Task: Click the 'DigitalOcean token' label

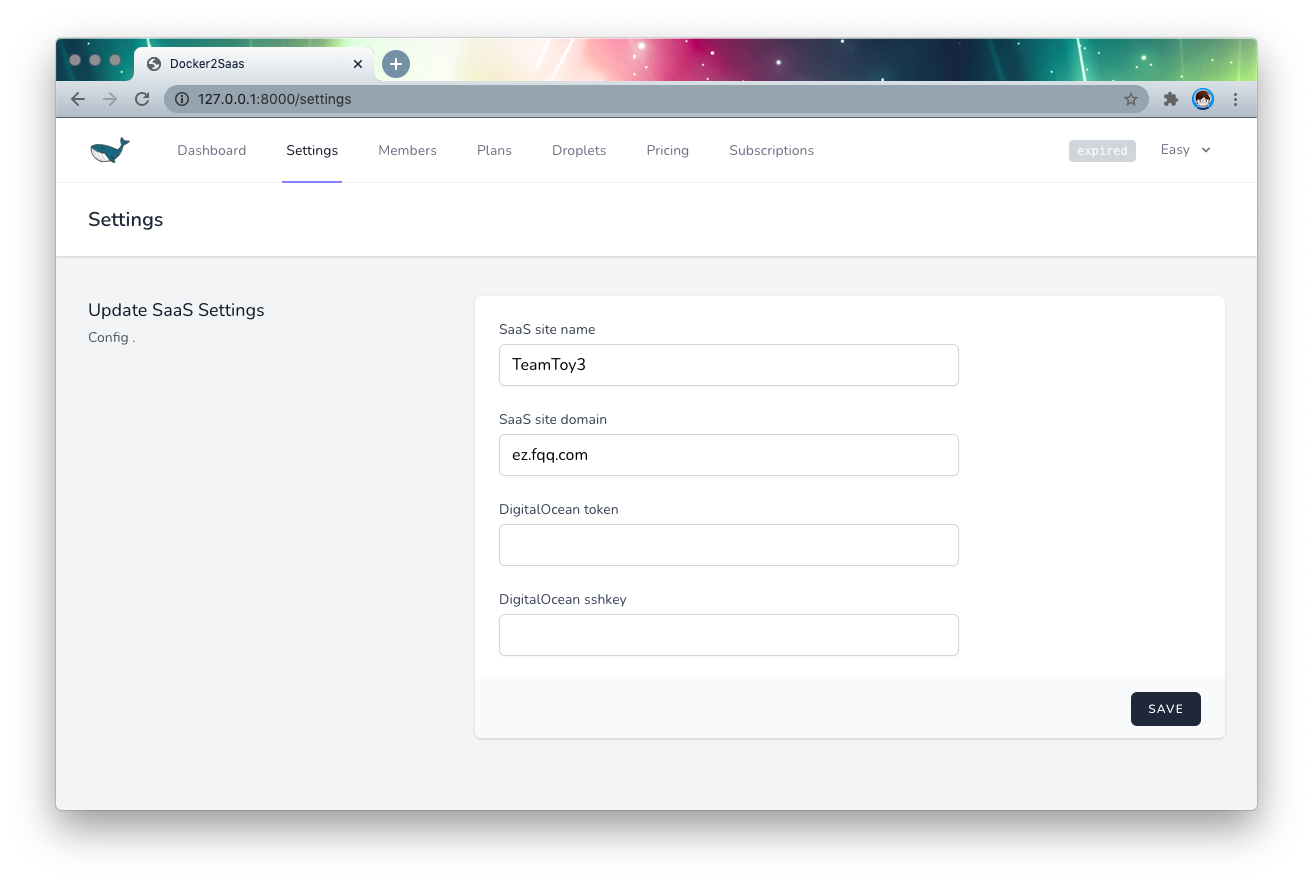Action: 559,509
